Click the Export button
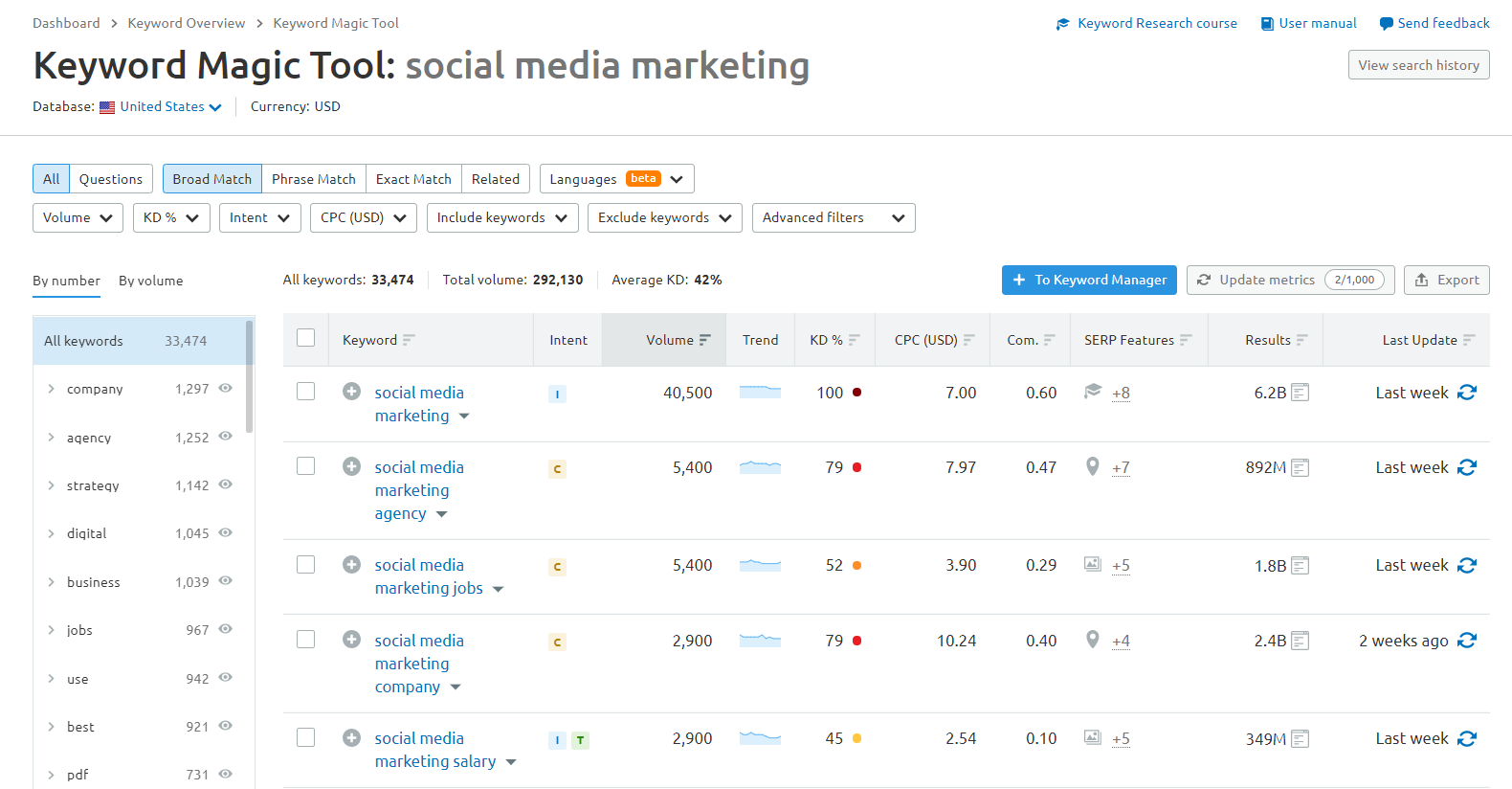This screenshot has height=789, width=1512. point(1447,280)
